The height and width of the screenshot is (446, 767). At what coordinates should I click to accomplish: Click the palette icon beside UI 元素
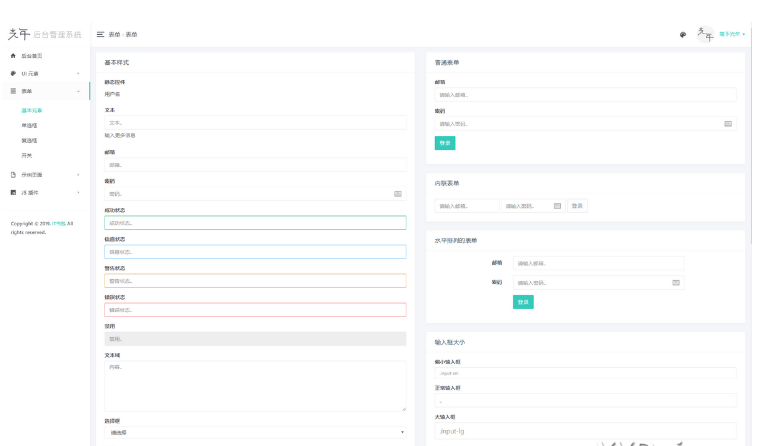click(13, 73)
